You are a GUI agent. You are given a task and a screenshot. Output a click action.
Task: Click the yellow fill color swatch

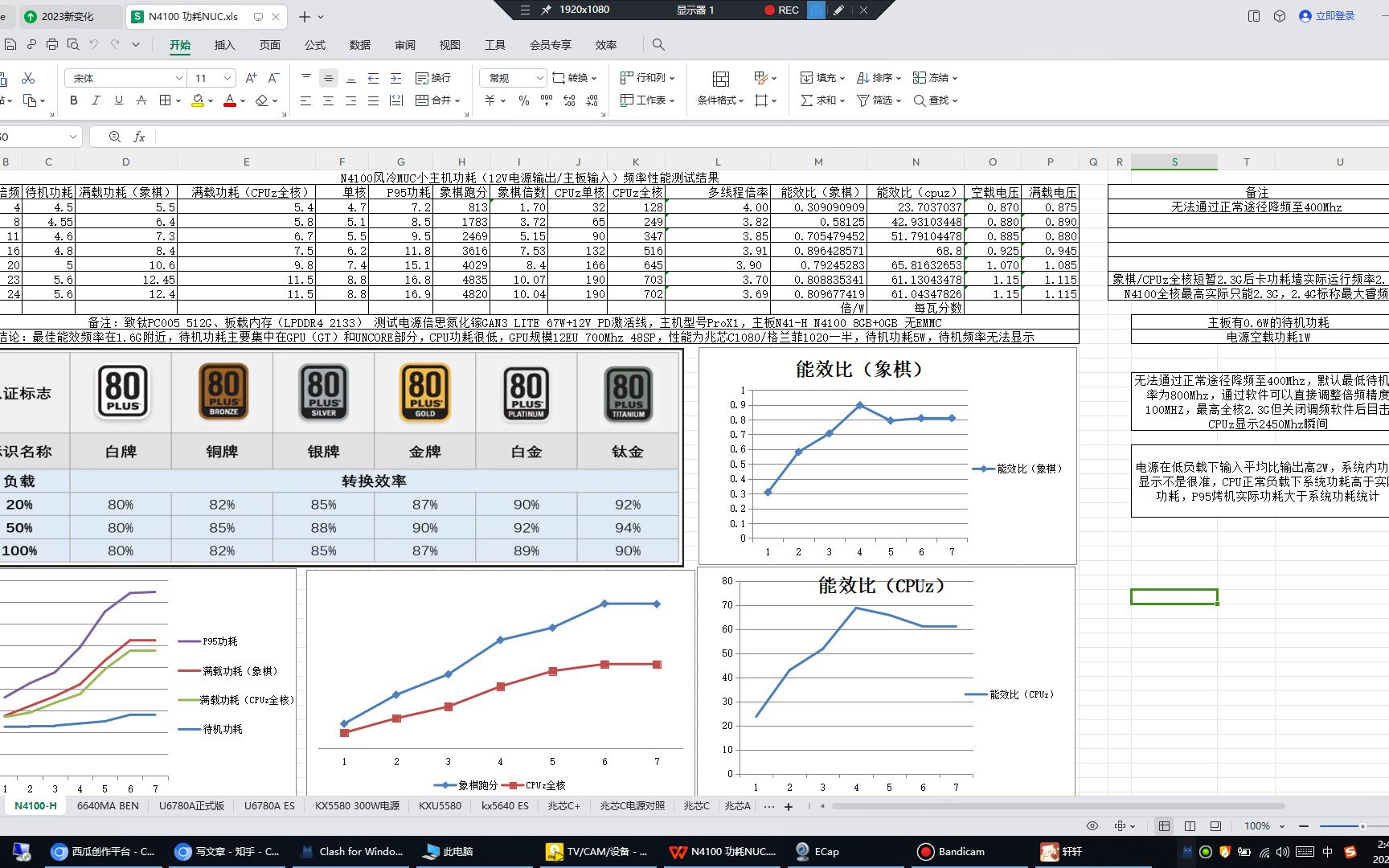198,100
